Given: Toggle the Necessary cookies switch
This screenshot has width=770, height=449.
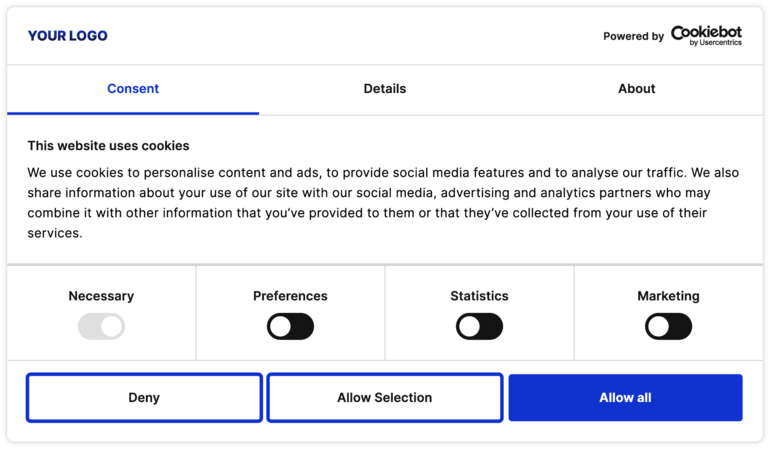Looking at the screenshot, I should tap(101, 326).
